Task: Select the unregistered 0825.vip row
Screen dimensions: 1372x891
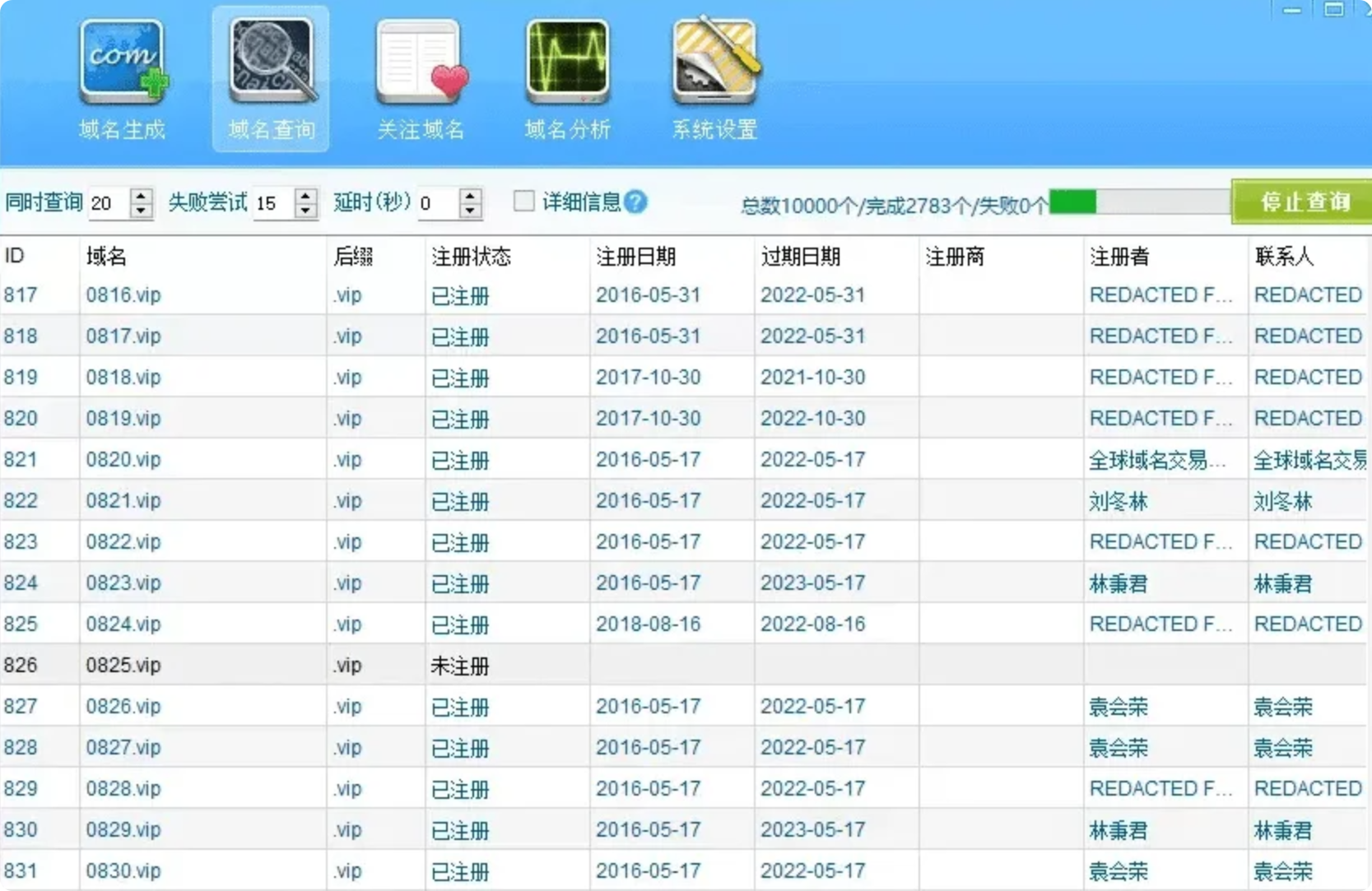Action: point(123,665)
